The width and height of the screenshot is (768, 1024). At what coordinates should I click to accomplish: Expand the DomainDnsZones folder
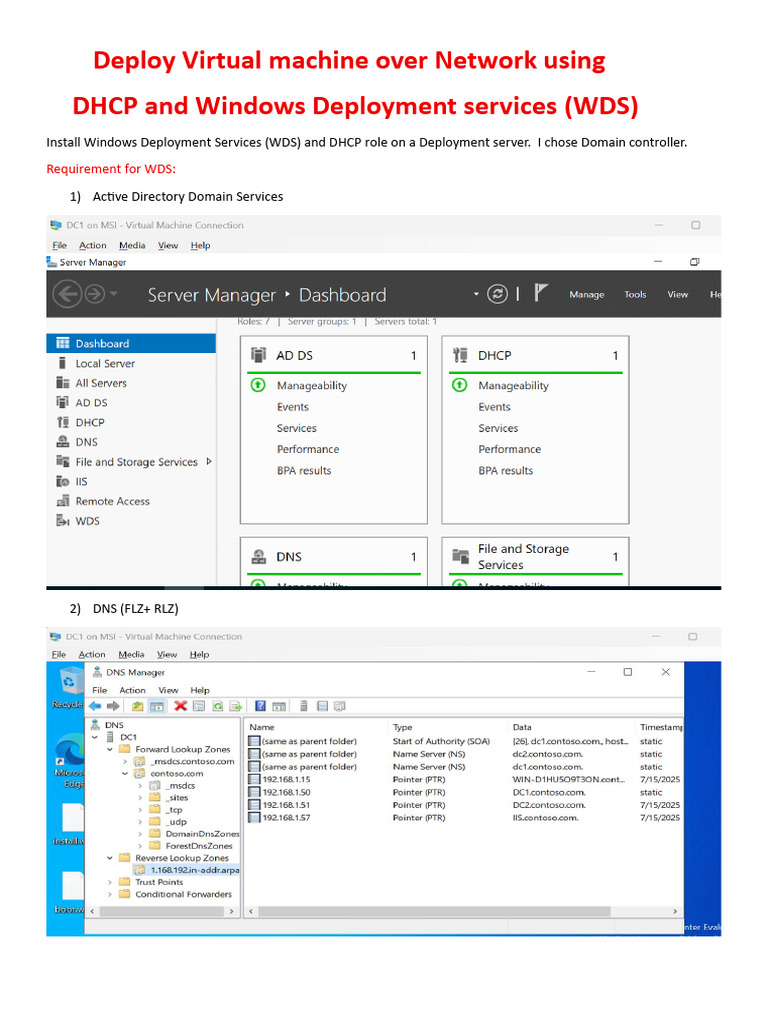click(x=140, y=834)
